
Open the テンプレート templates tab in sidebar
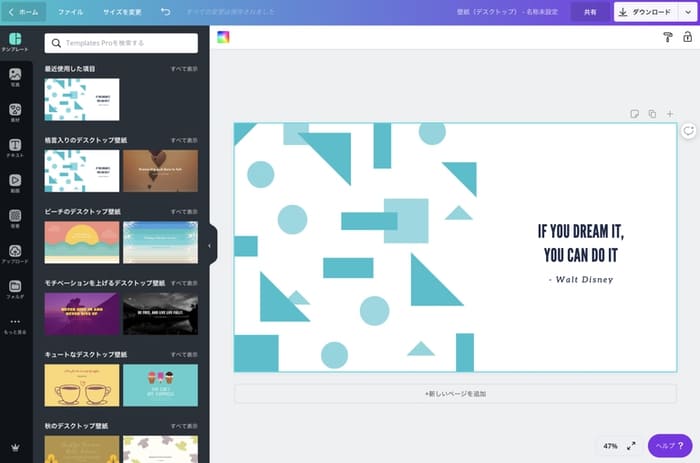tap(15, 42)
